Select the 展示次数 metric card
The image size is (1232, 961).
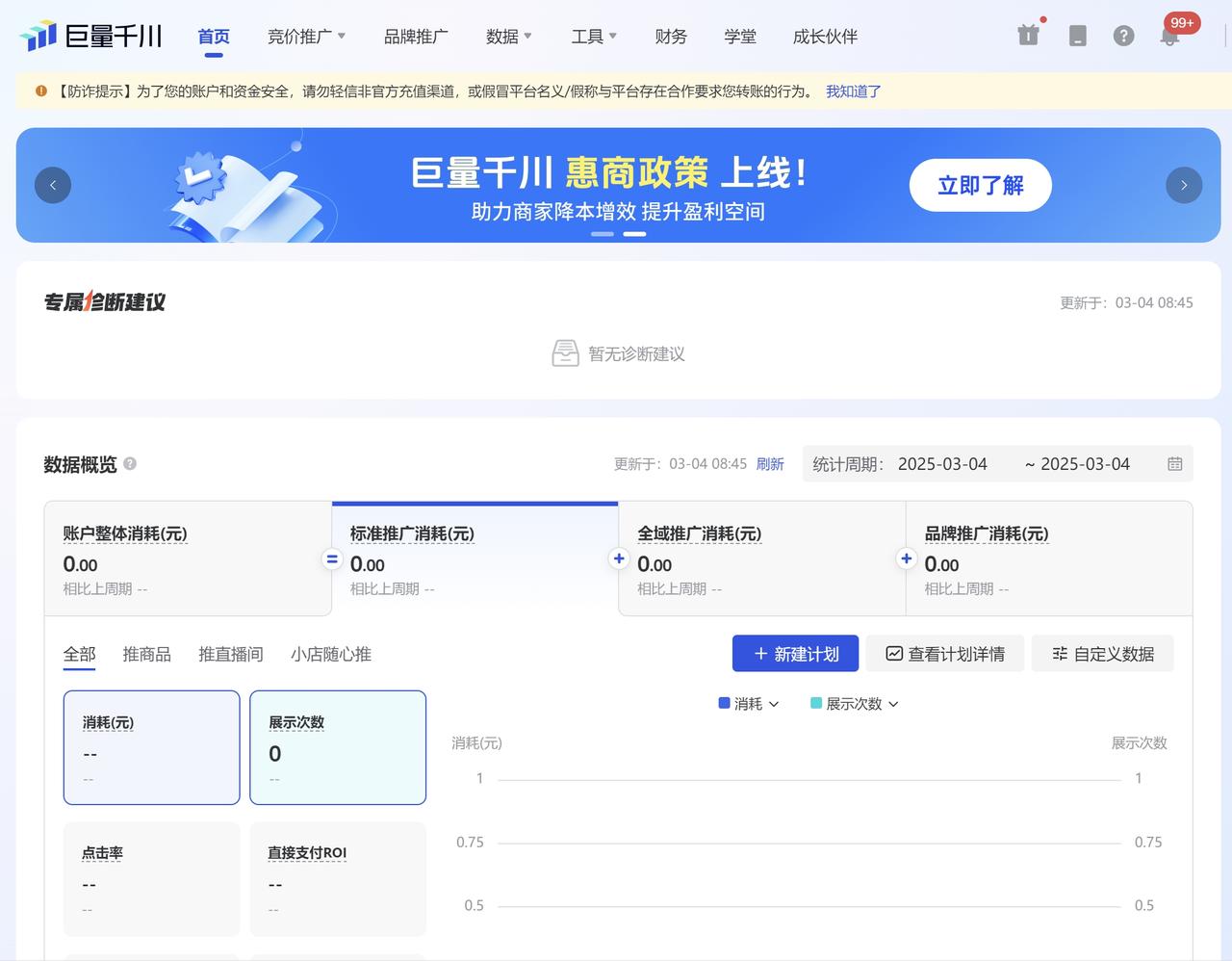click(338, 747)
